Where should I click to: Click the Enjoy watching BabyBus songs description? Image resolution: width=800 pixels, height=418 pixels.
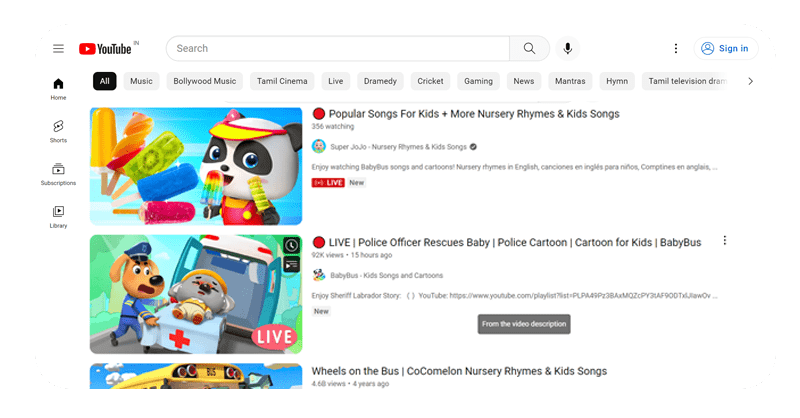(515, 167)
